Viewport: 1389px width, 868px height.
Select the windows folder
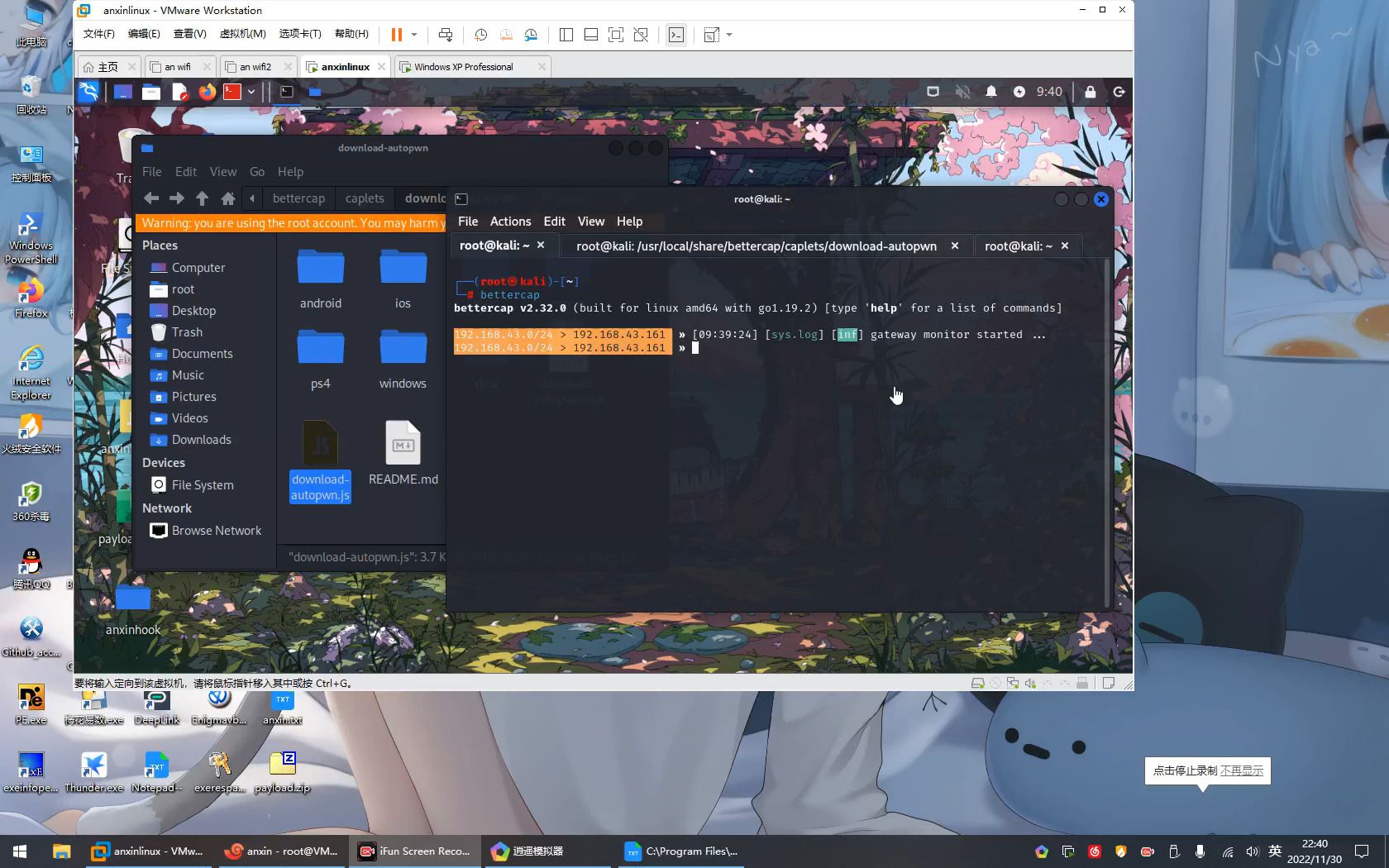pyautogui.click(x=403, y=360)
